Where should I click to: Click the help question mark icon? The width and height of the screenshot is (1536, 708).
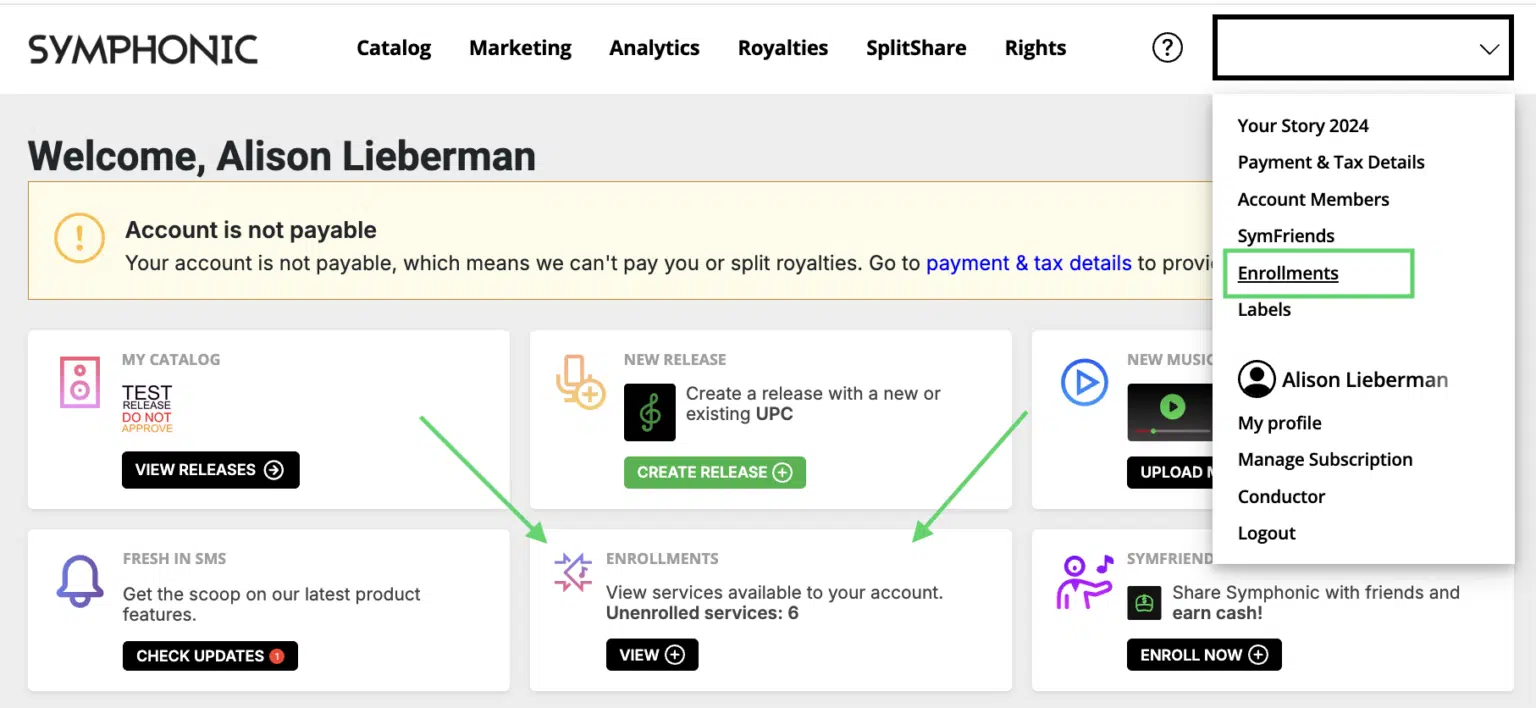[1167, 47]
